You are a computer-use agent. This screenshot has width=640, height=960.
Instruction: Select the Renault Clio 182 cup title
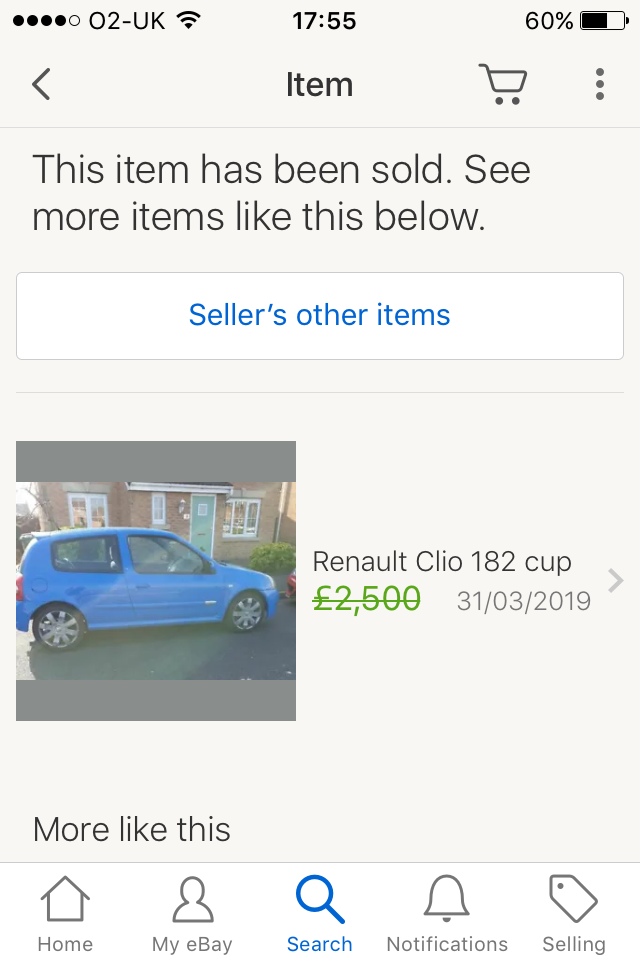(442, 561)
